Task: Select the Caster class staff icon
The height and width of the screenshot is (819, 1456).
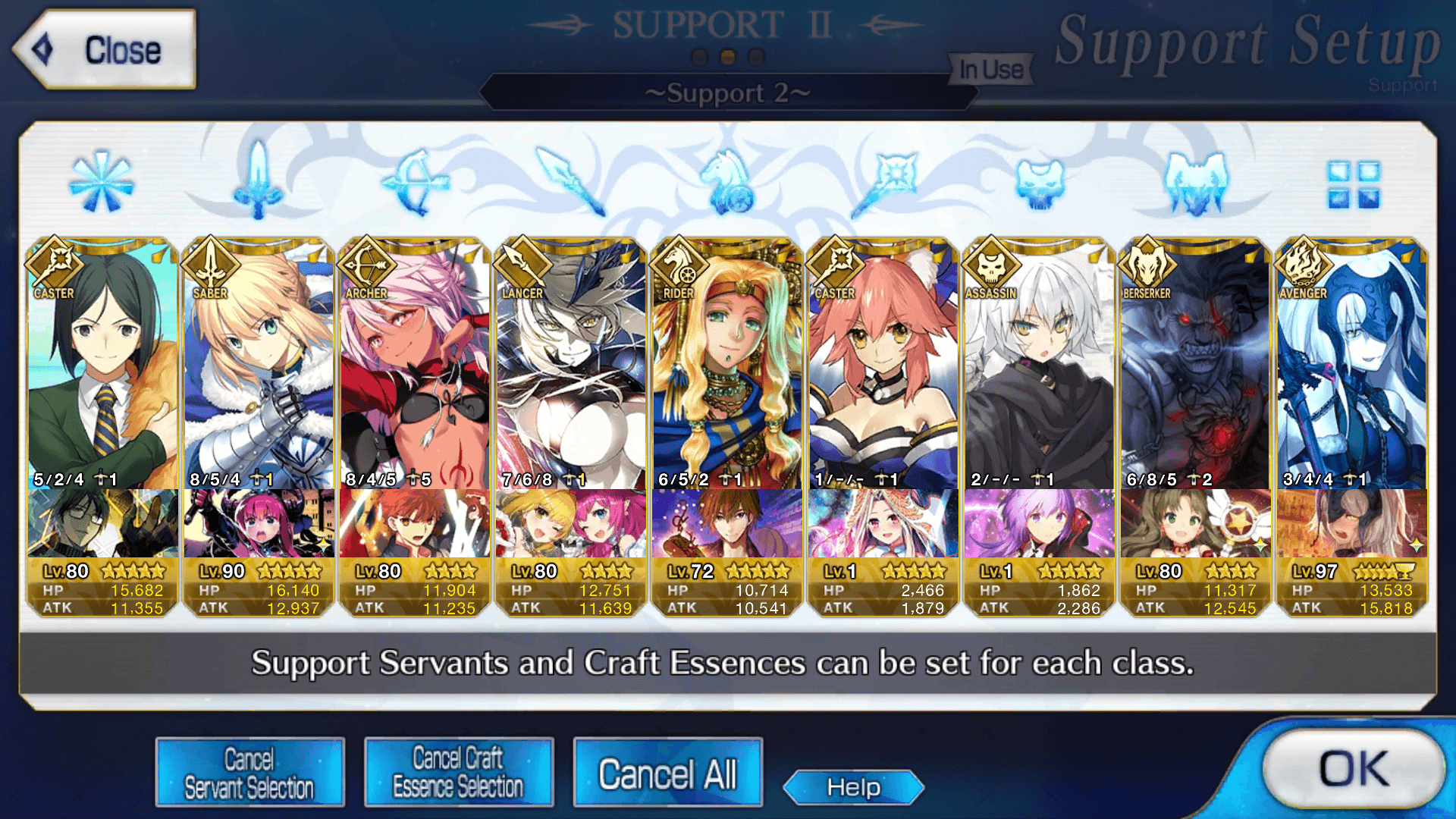Action: click(884, 184)
